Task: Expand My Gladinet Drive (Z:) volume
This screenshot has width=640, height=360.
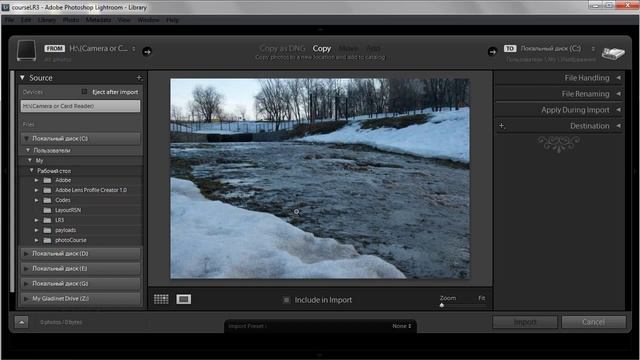Action: [27, 298]
